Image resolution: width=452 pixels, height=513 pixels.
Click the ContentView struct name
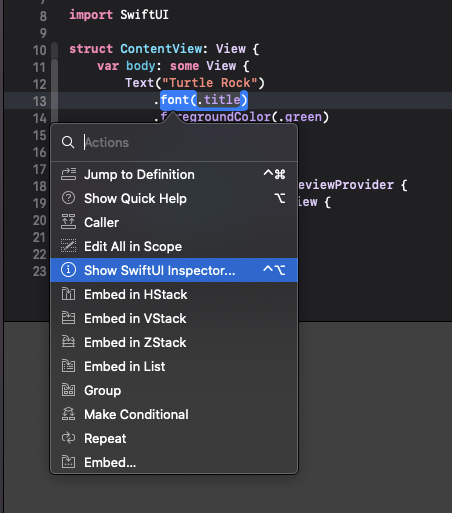(x=161, y=49)
